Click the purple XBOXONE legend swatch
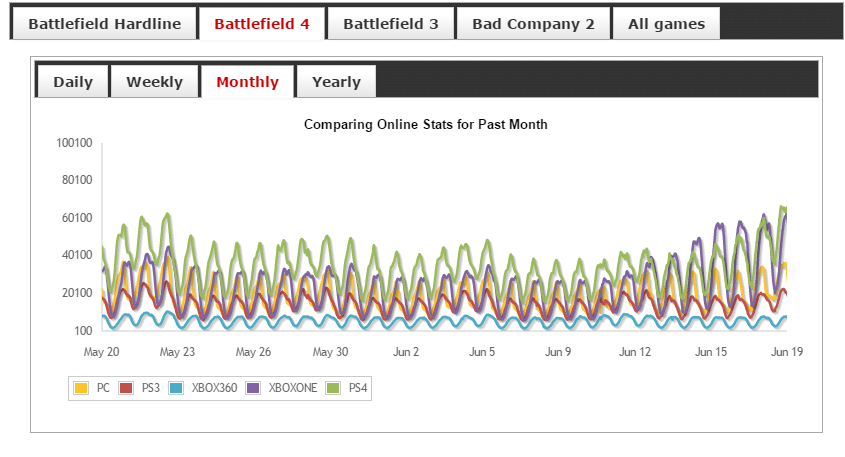This screenshot has height=457, width=845. pos(253,387)
